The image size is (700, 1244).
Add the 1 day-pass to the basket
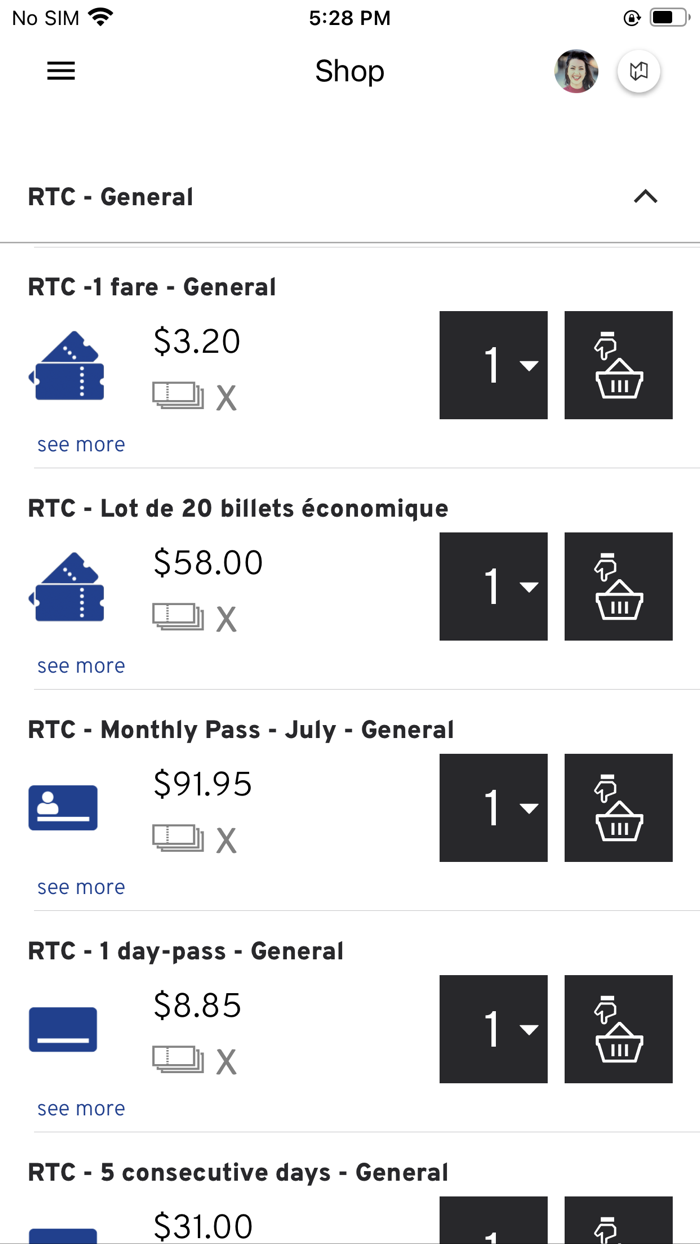click(x=618, y=1029)
